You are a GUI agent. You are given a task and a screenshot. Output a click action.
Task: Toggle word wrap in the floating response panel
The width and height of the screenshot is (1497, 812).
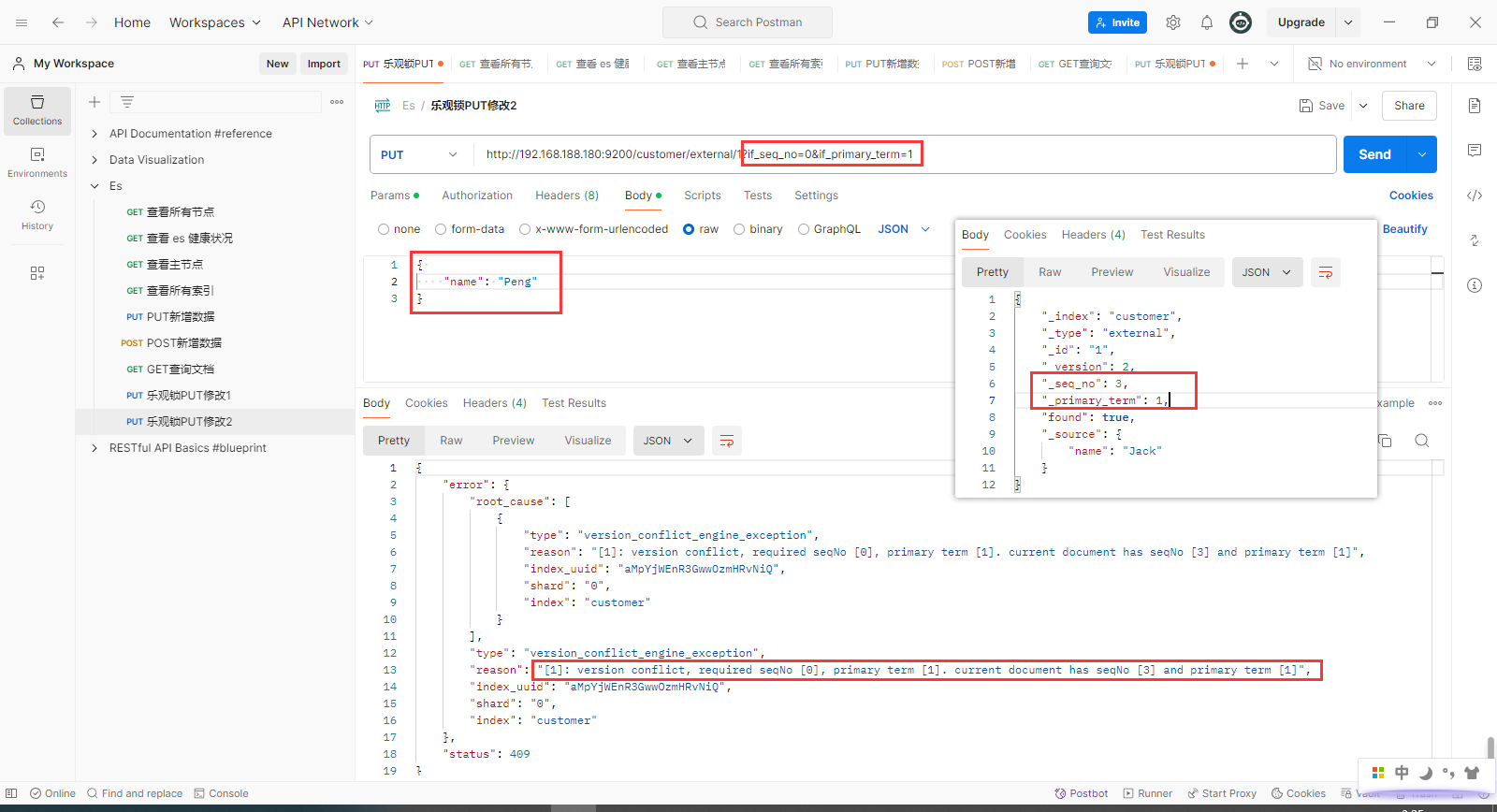pos(1326,272)
